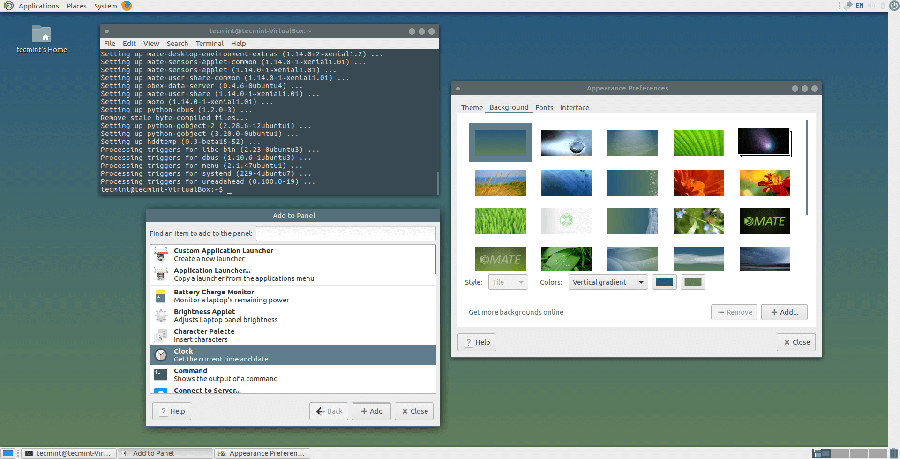
Task: Switch to the Fonts tab
Action: (544, 107)
